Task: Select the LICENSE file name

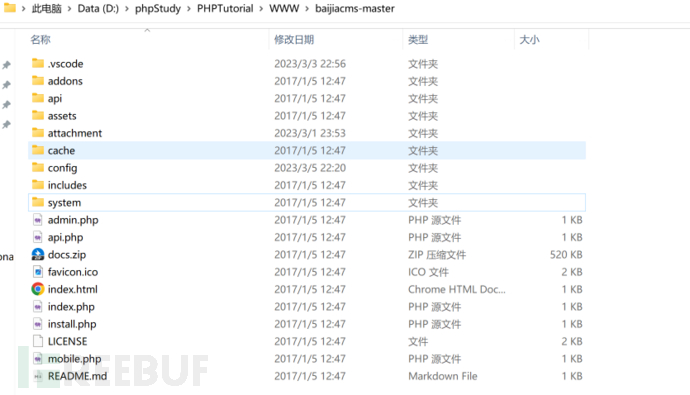Action: (67, 341)
